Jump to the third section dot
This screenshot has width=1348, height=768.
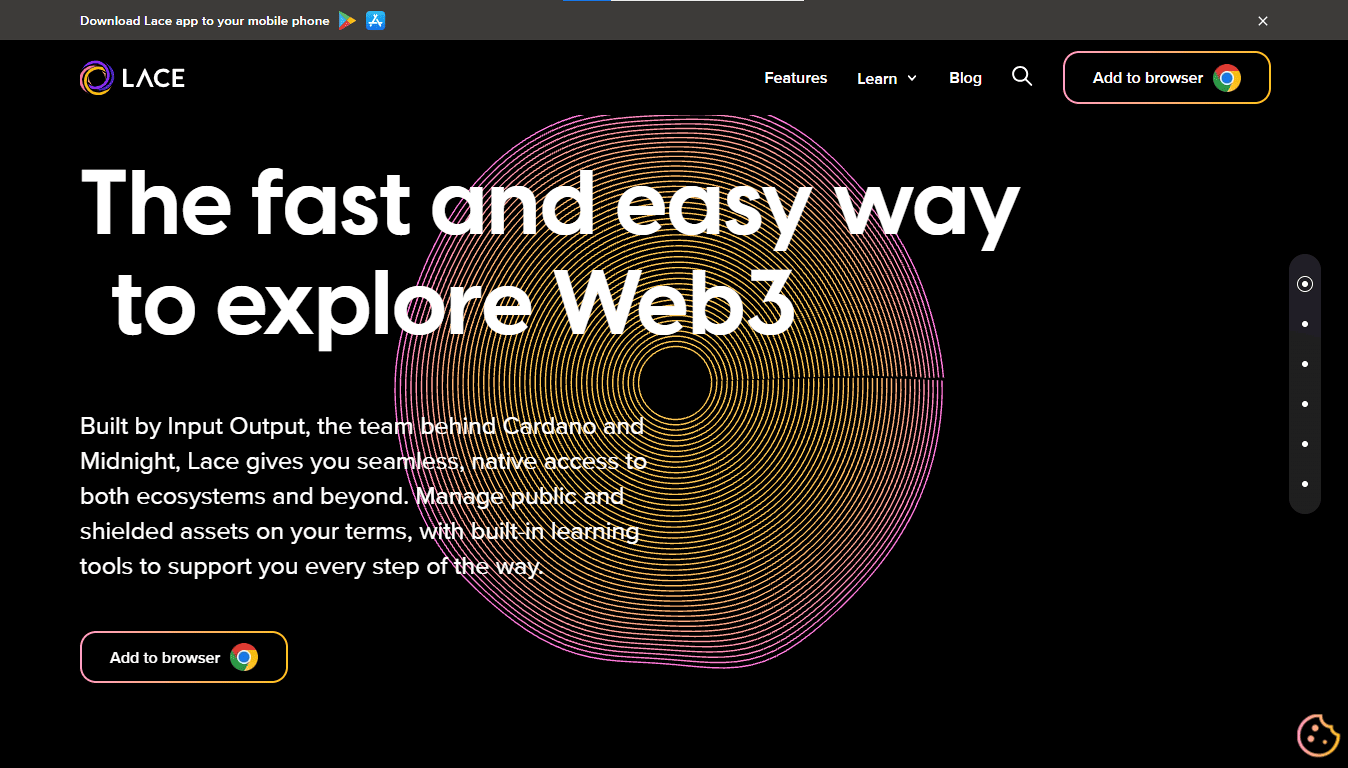(1305, 364)
